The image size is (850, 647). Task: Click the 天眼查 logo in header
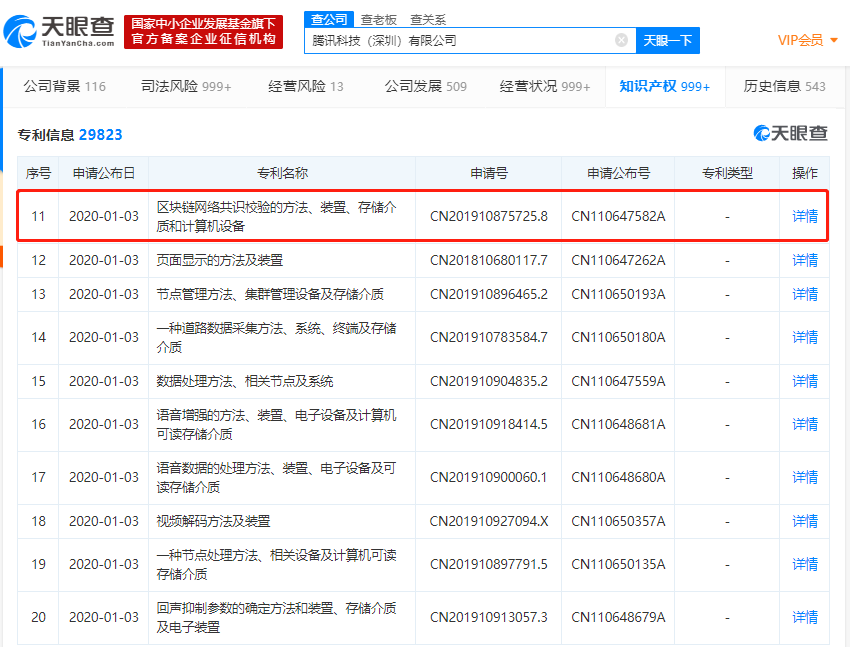pyautogui.click(x=58, y=31)
